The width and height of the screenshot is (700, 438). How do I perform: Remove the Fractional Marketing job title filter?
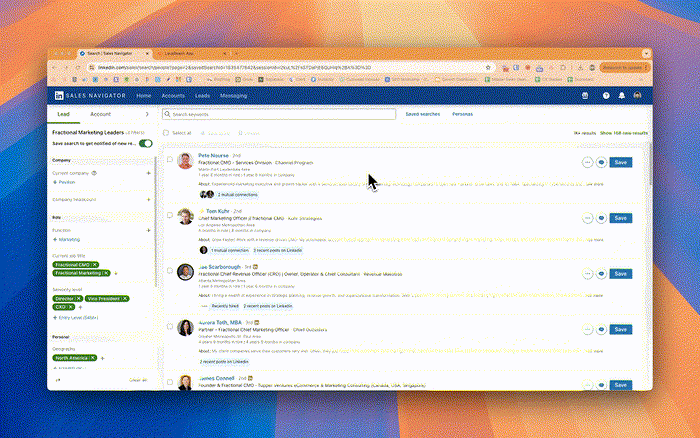click(106, 273)
